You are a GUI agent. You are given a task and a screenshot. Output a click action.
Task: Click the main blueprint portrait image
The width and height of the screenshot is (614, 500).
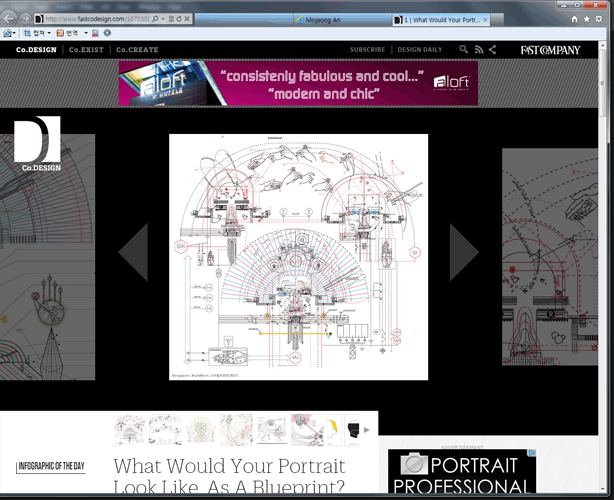point(298,257)
